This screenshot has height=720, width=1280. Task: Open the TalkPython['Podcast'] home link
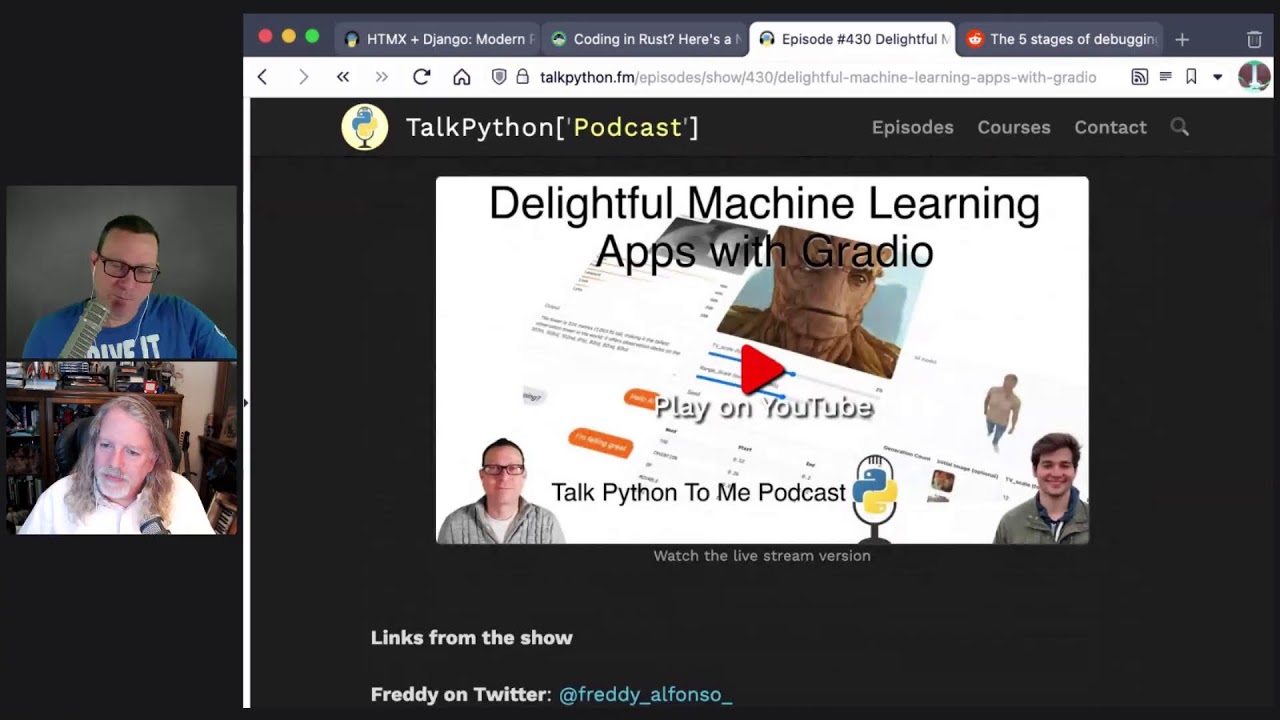pos(552,127)
